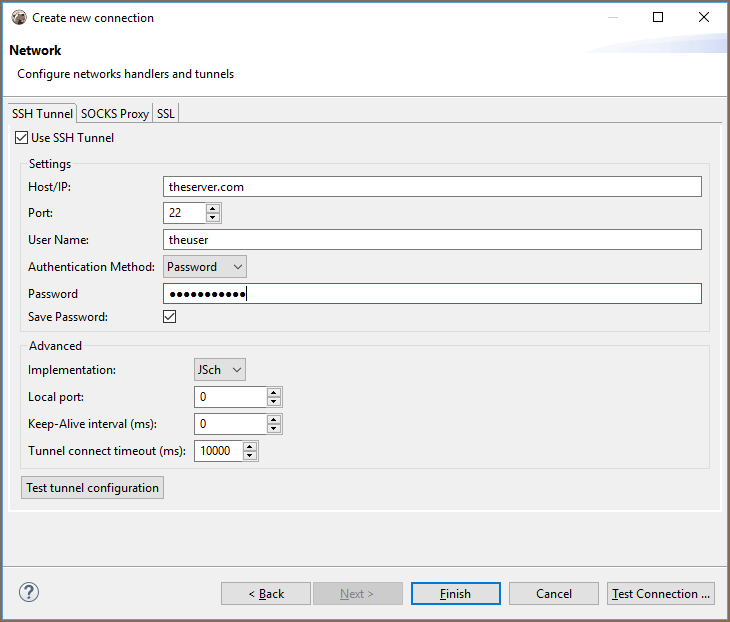This screenshot has width=730, height=622.
Task: Select the SSH Tunnel tab
Action: tap(42, 114)
